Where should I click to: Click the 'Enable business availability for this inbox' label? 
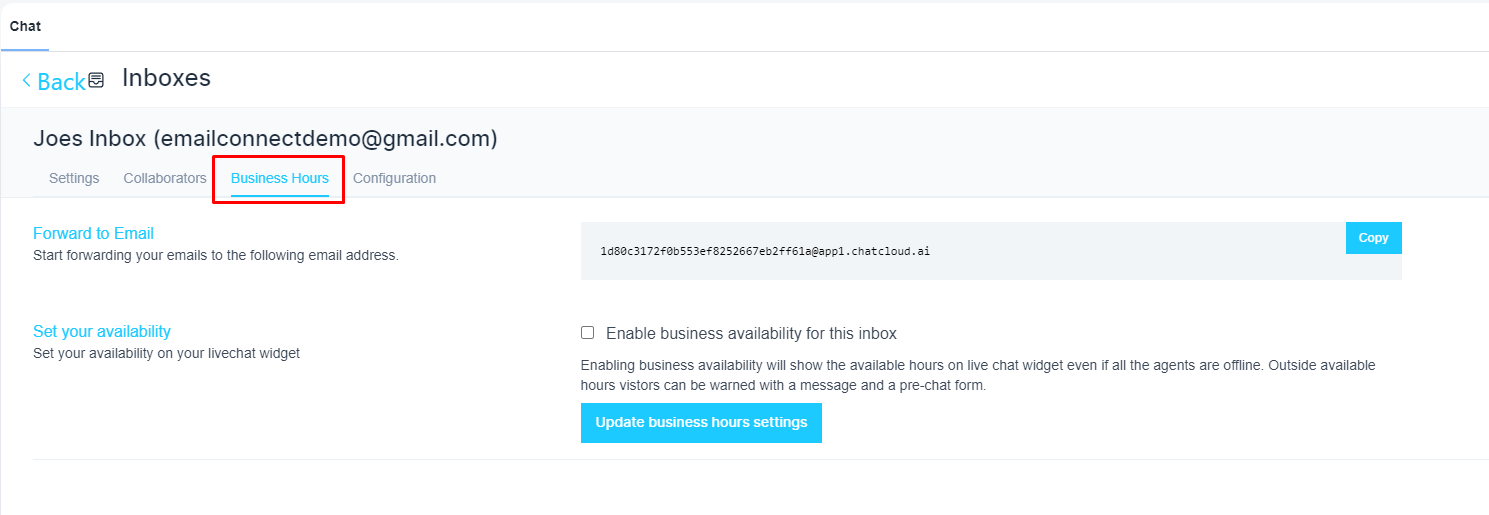point(751,333)
